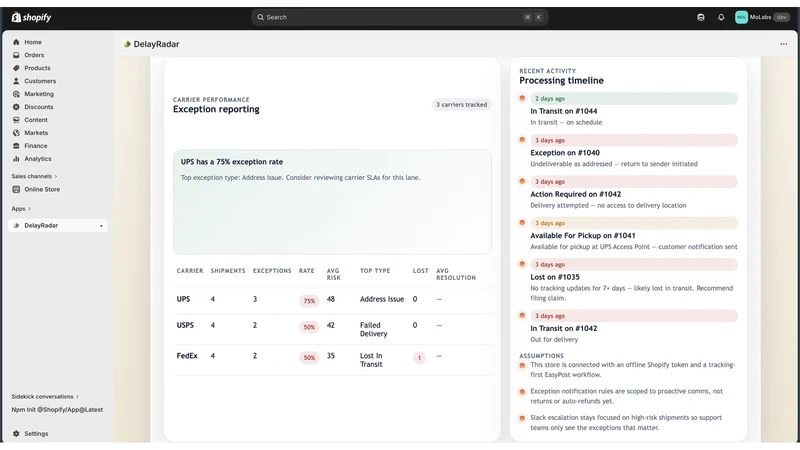Click the 3 carriers tracked badge
Image resolution: width=800 pixels, height=450 pixels.
[461, 105]
